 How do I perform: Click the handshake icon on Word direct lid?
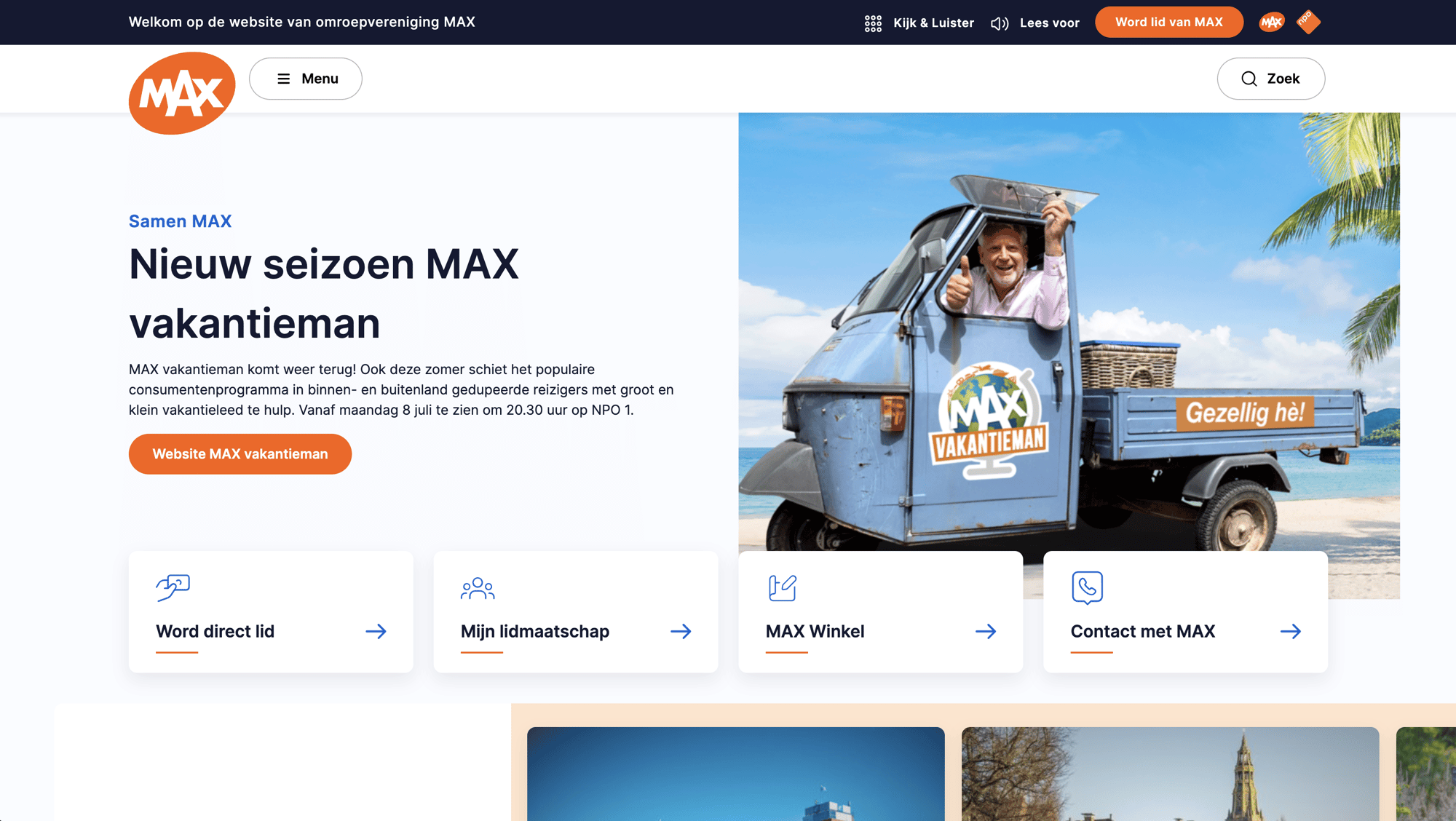(173, 587)
